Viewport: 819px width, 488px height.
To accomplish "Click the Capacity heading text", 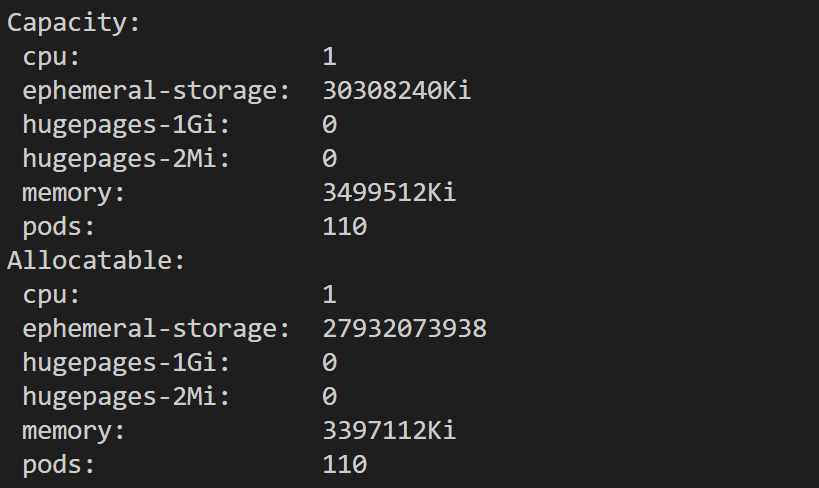I will click(x=74, y=23).
